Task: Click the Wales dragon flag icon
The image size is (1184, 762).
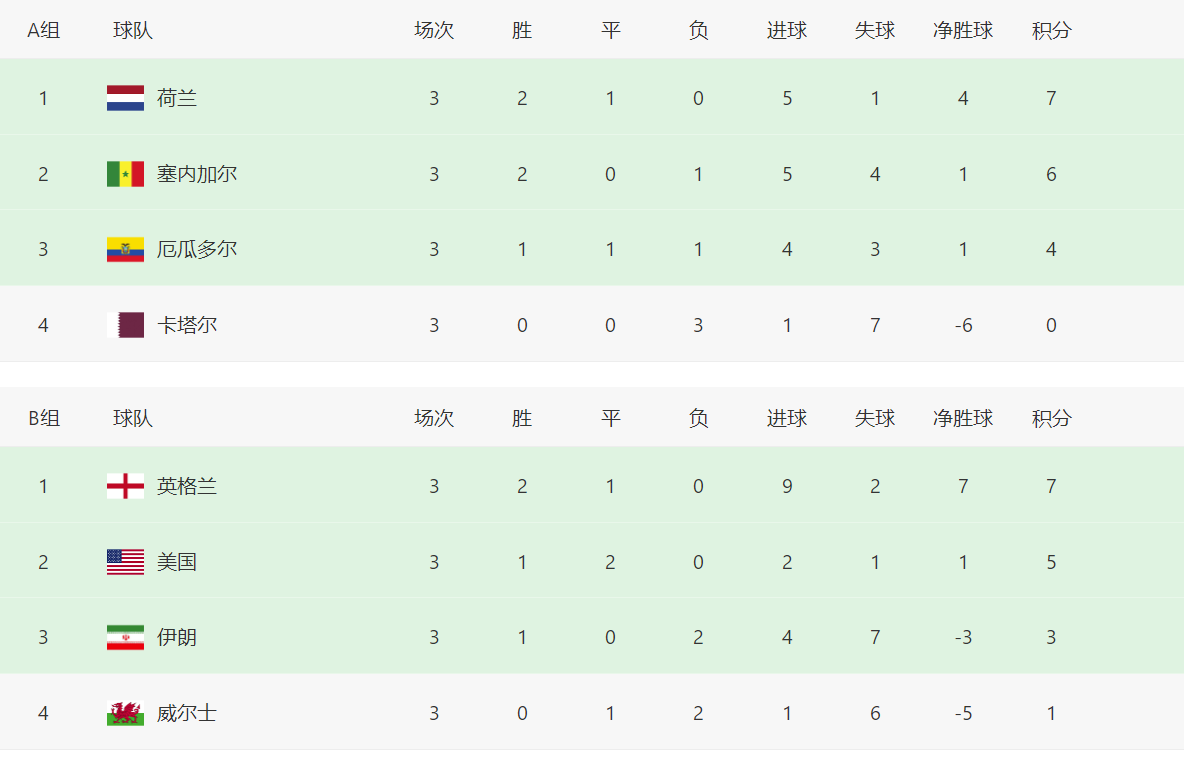Action: [125, 713]
